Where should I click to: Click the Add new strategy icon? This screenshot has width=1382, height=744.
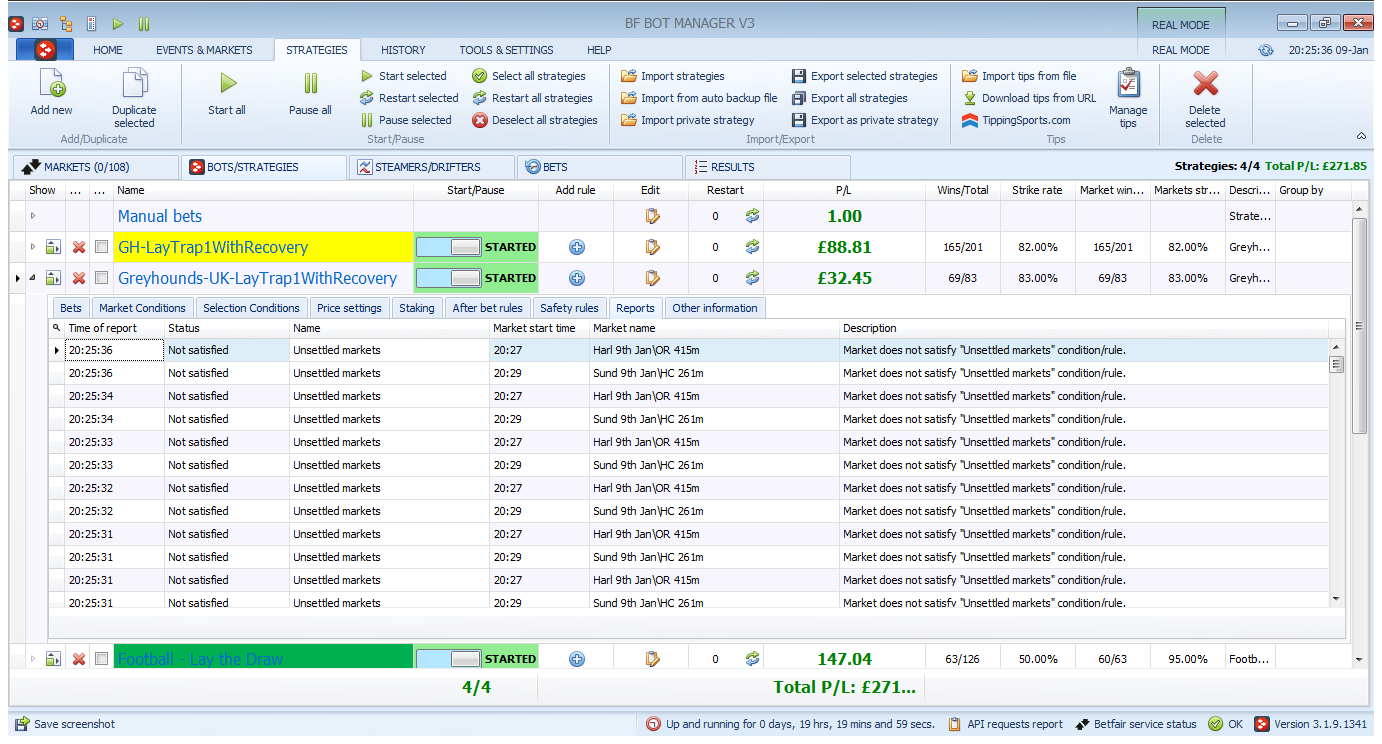pyautogui.click(x=51, y=84)
